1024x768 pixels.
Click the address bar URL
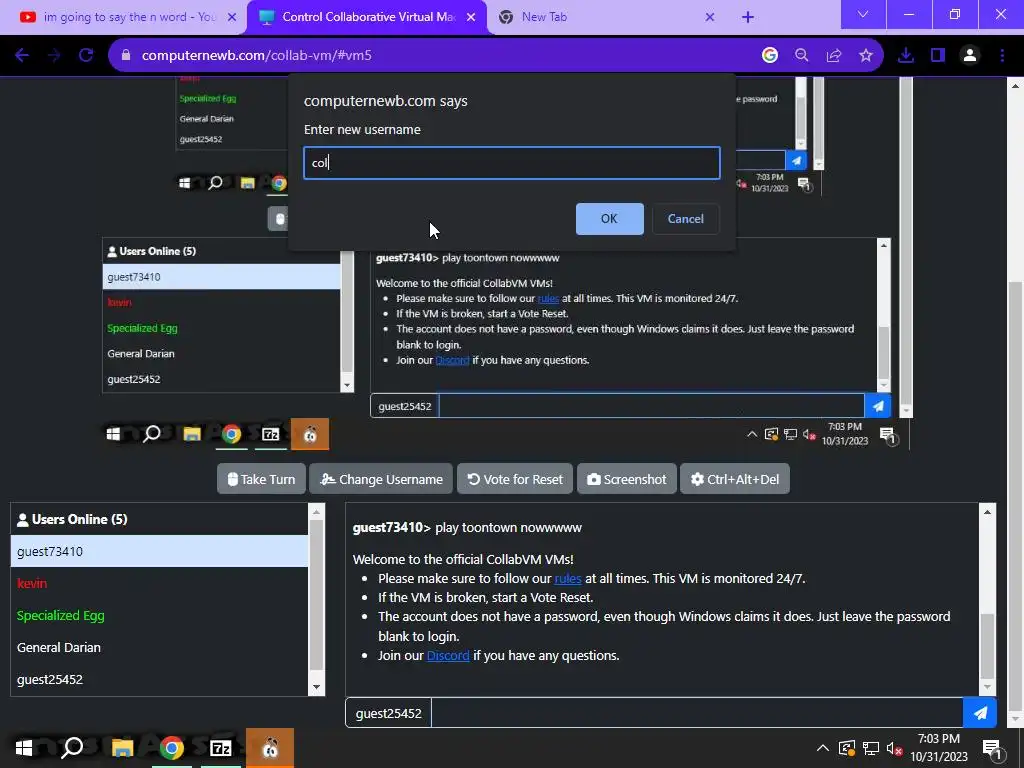(x=257, y=56)
